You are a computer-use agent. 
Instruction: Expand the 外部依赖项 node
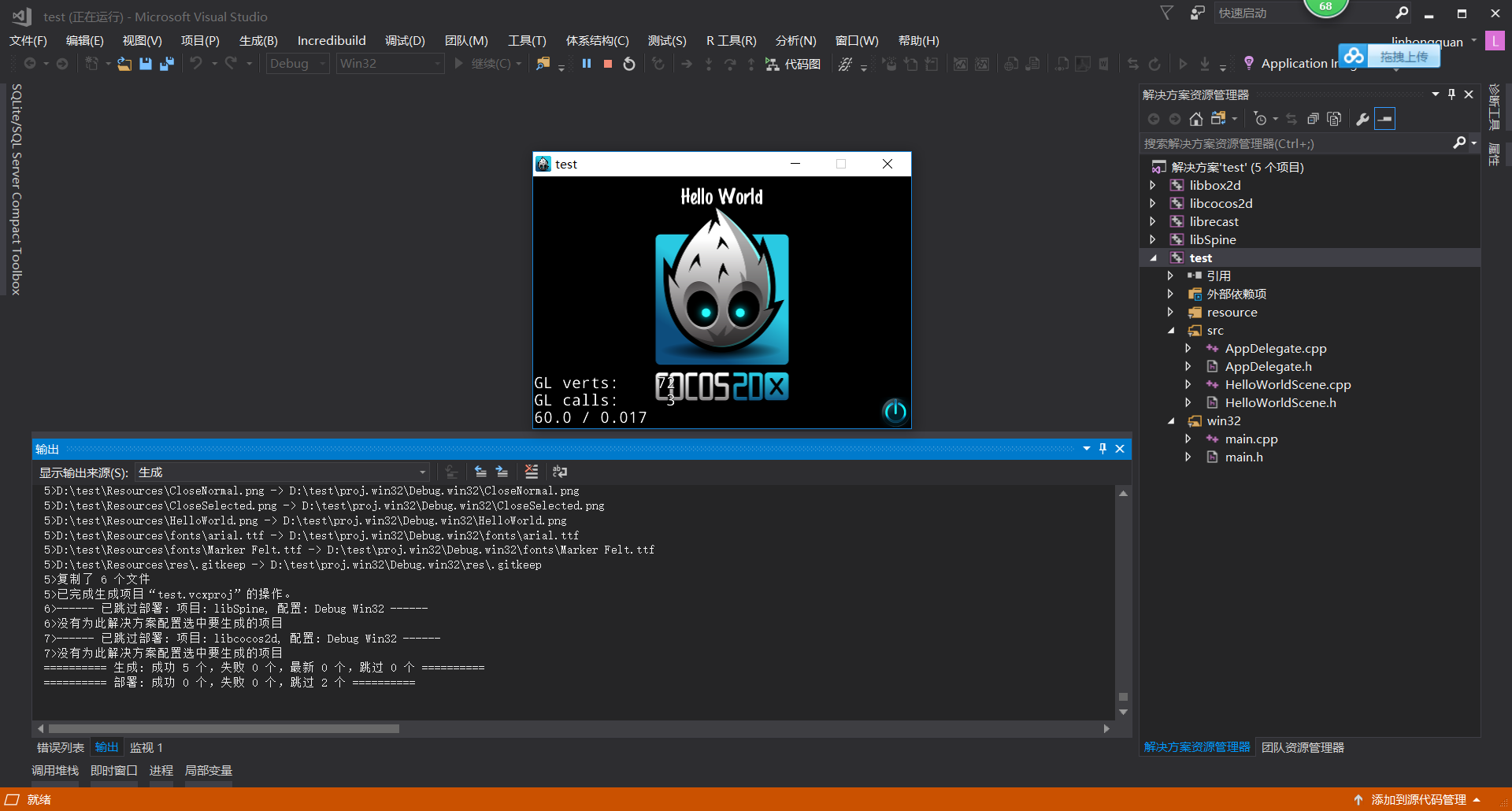(1171, 294)
